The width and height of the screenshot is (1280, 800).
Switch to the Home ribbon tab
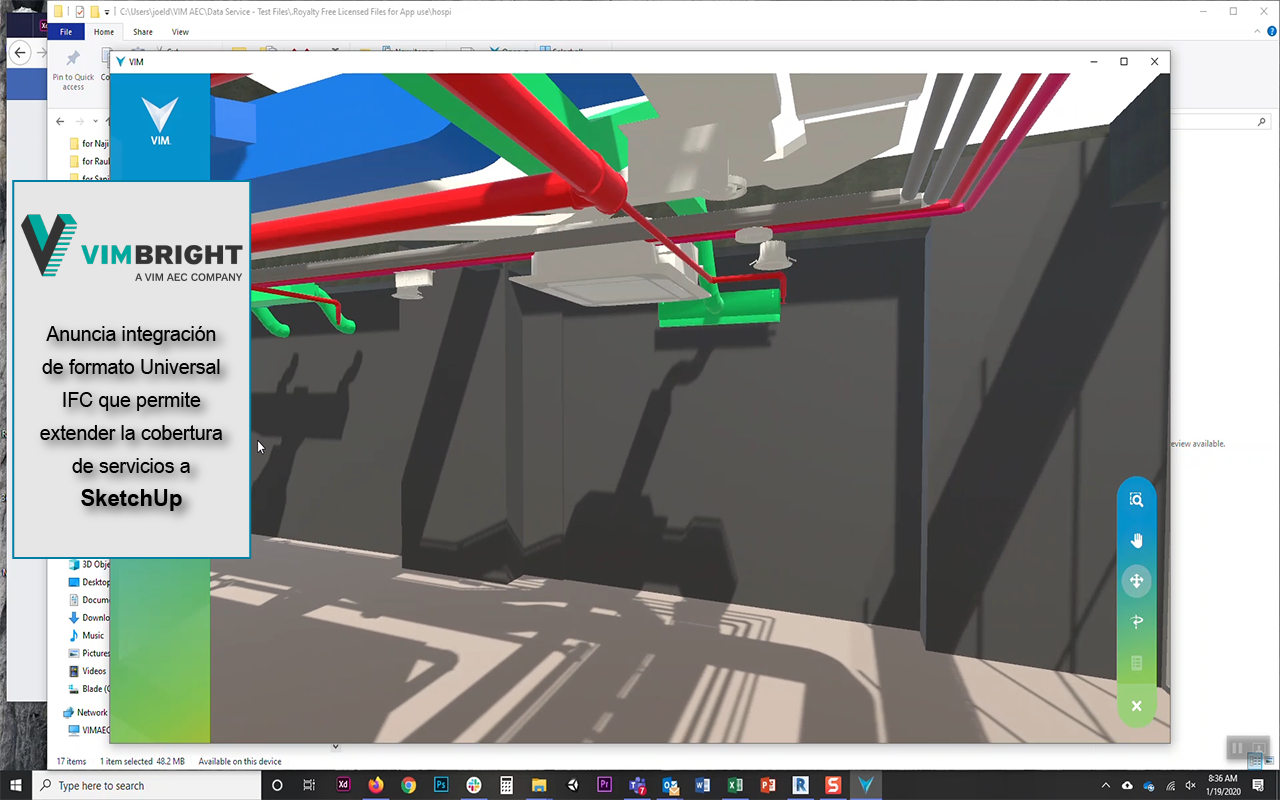pos(104,32)
